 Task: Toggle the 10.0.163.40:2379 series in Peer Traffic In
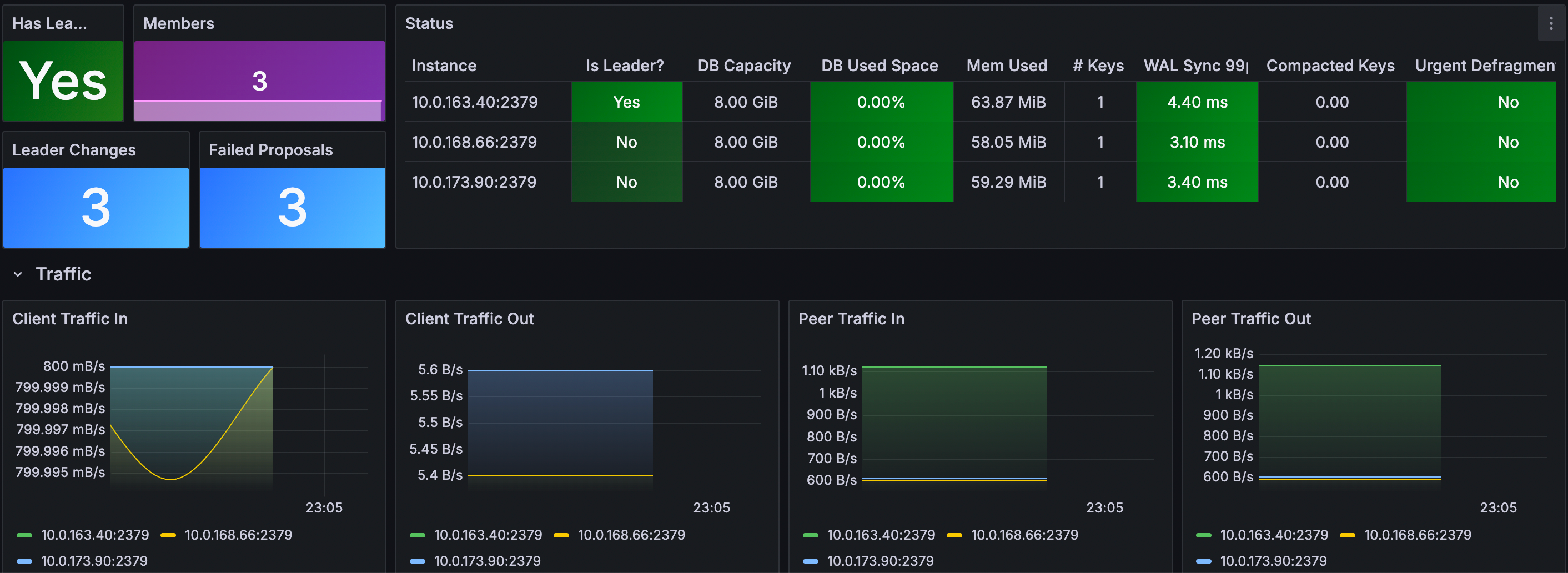[881, 535]
